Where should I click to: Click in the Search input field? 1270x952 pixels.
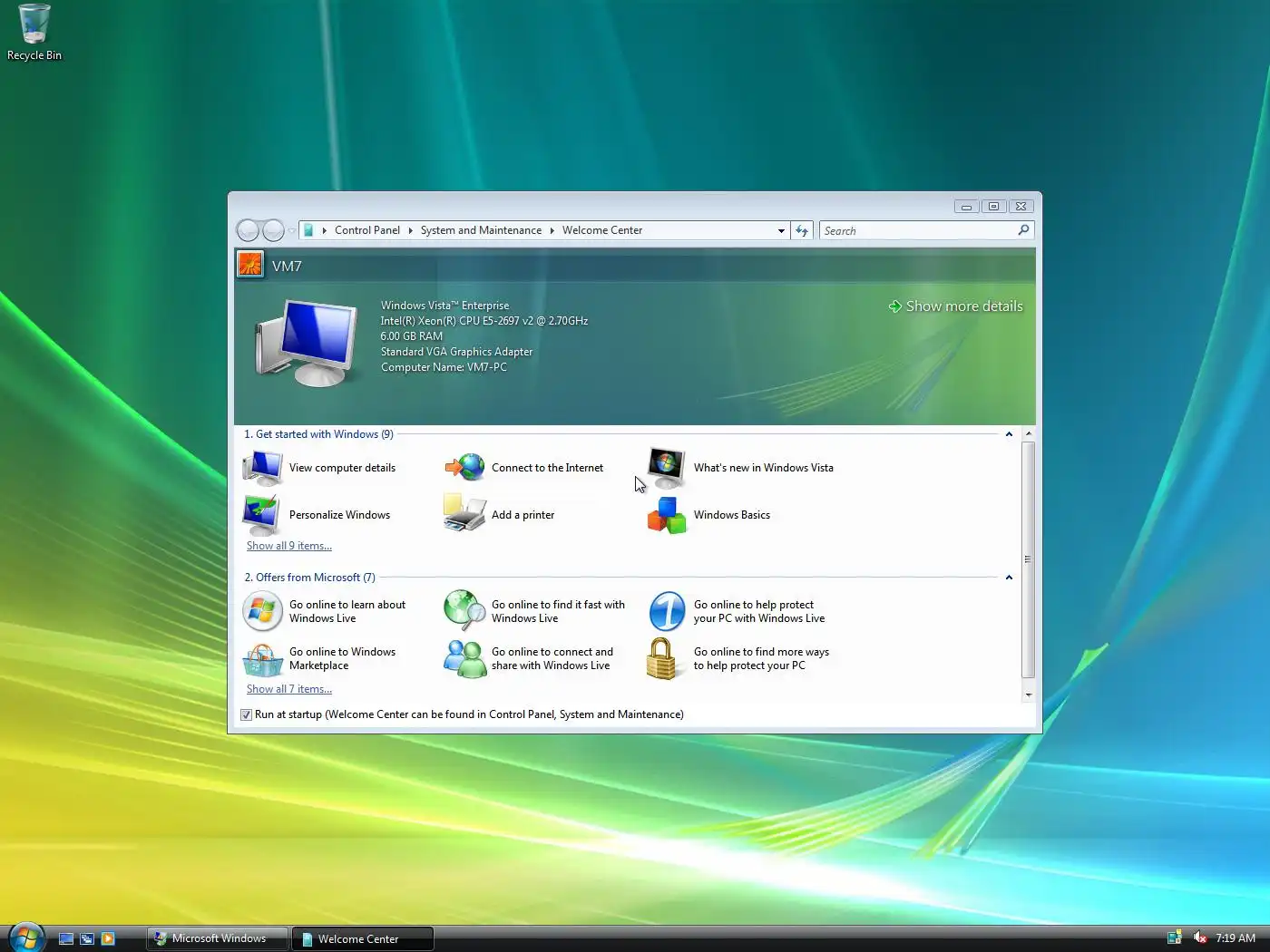(x=916, y=230)
